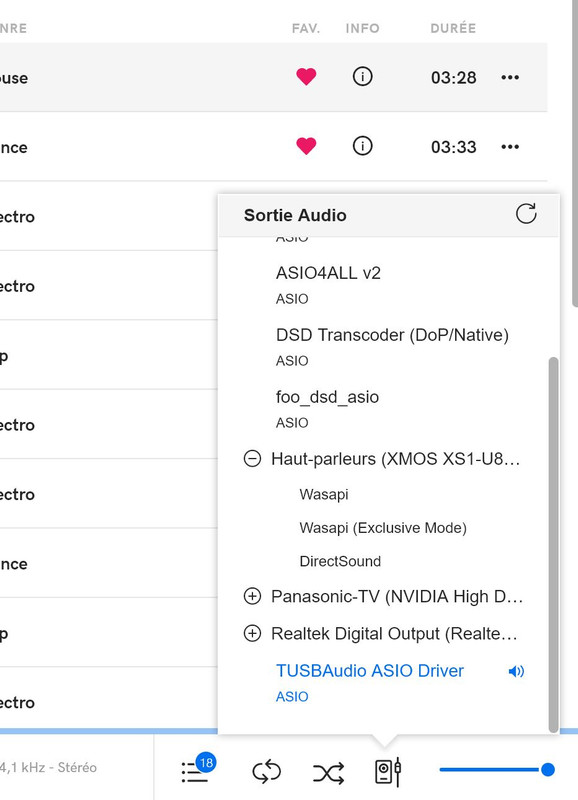Screen dimensions: 578x800
Task: Choose Wasapi output mode
Action: [x=324, y=494]
